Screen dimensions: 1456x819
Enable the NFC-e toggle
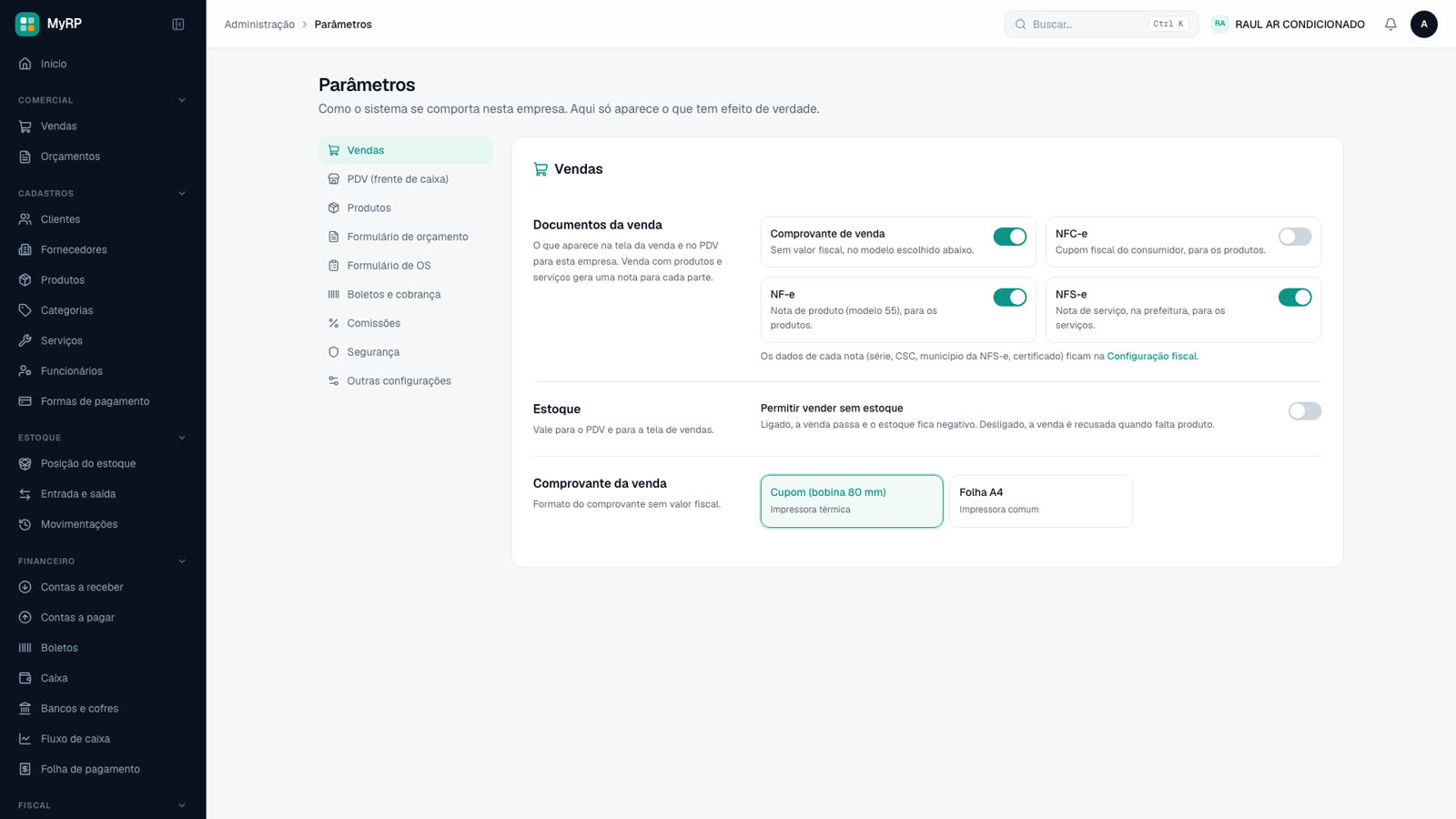pyautogui.click(x=1295, y=237)
